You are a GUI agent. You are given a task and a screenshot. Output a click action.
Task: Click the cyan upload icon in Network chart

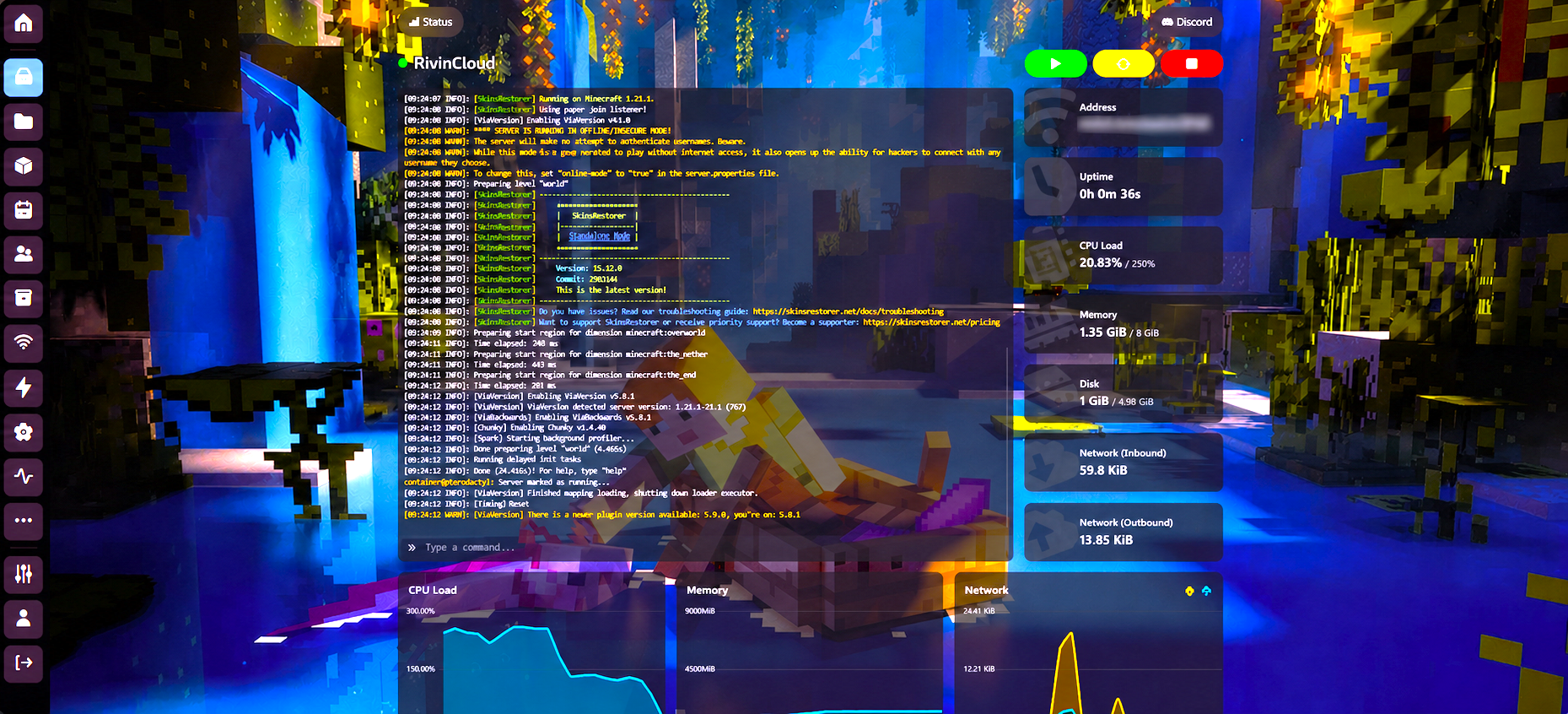[1206, 591]
